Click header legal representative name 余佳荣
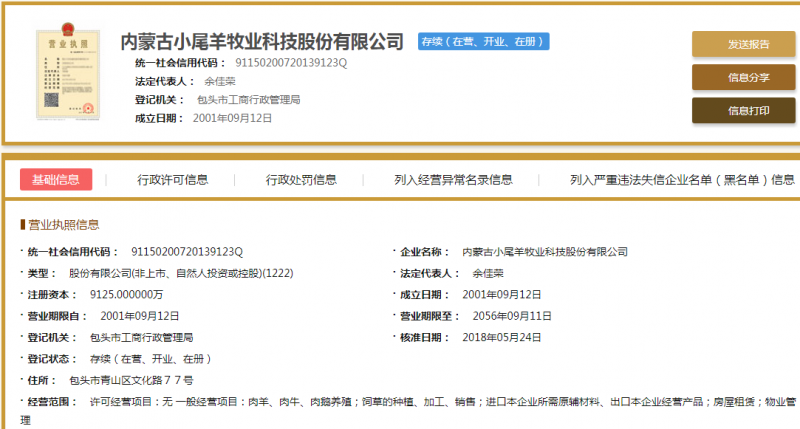The height and width of the screenshot is (429, 800). click(220, 81)
